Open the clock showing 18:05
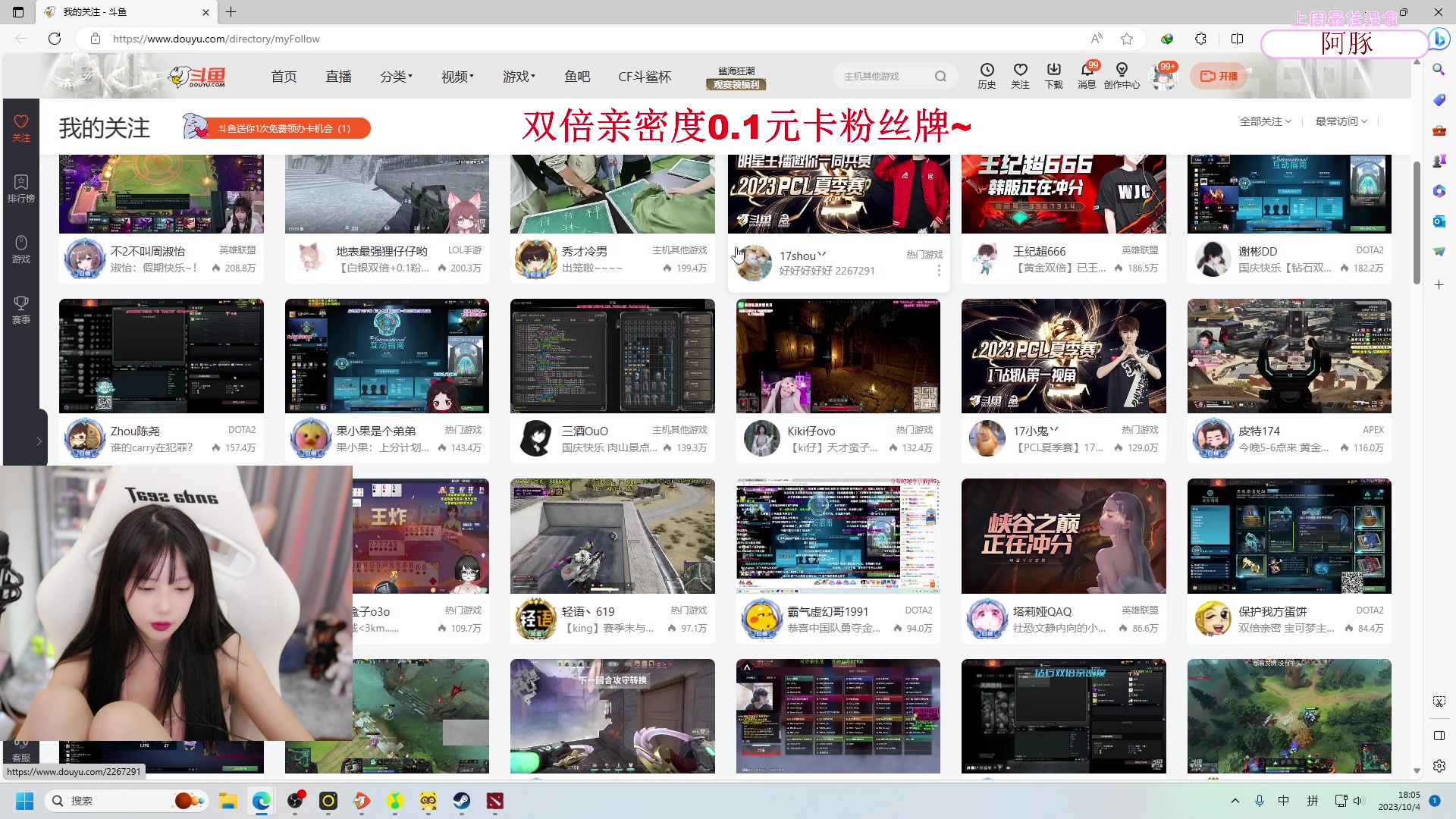This screenshot has width=1456, height=819. (1399, 801)
